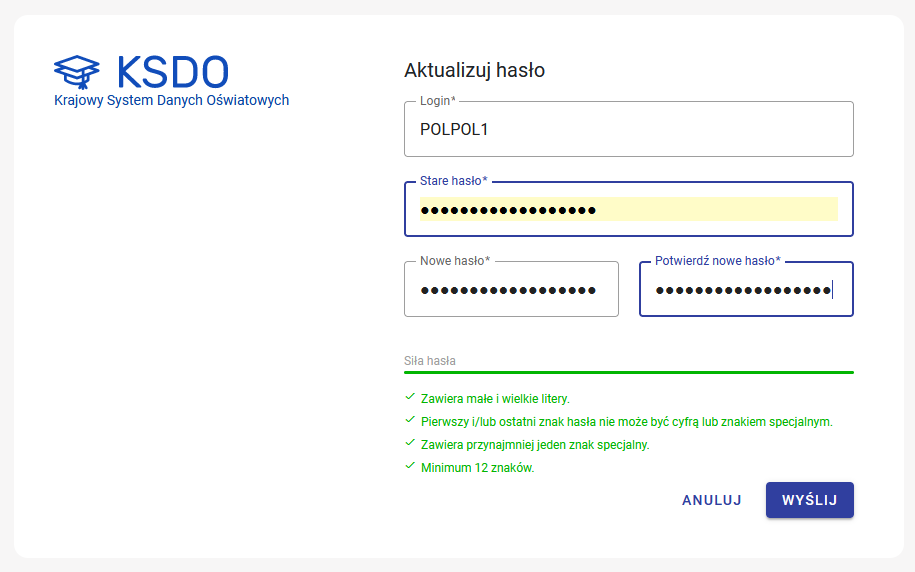Screen dimensions: 915x572
Task: Click checkmark beside 'Zawiera przynajmniej jeden znak specjalny'
Action: coord(409,443)
